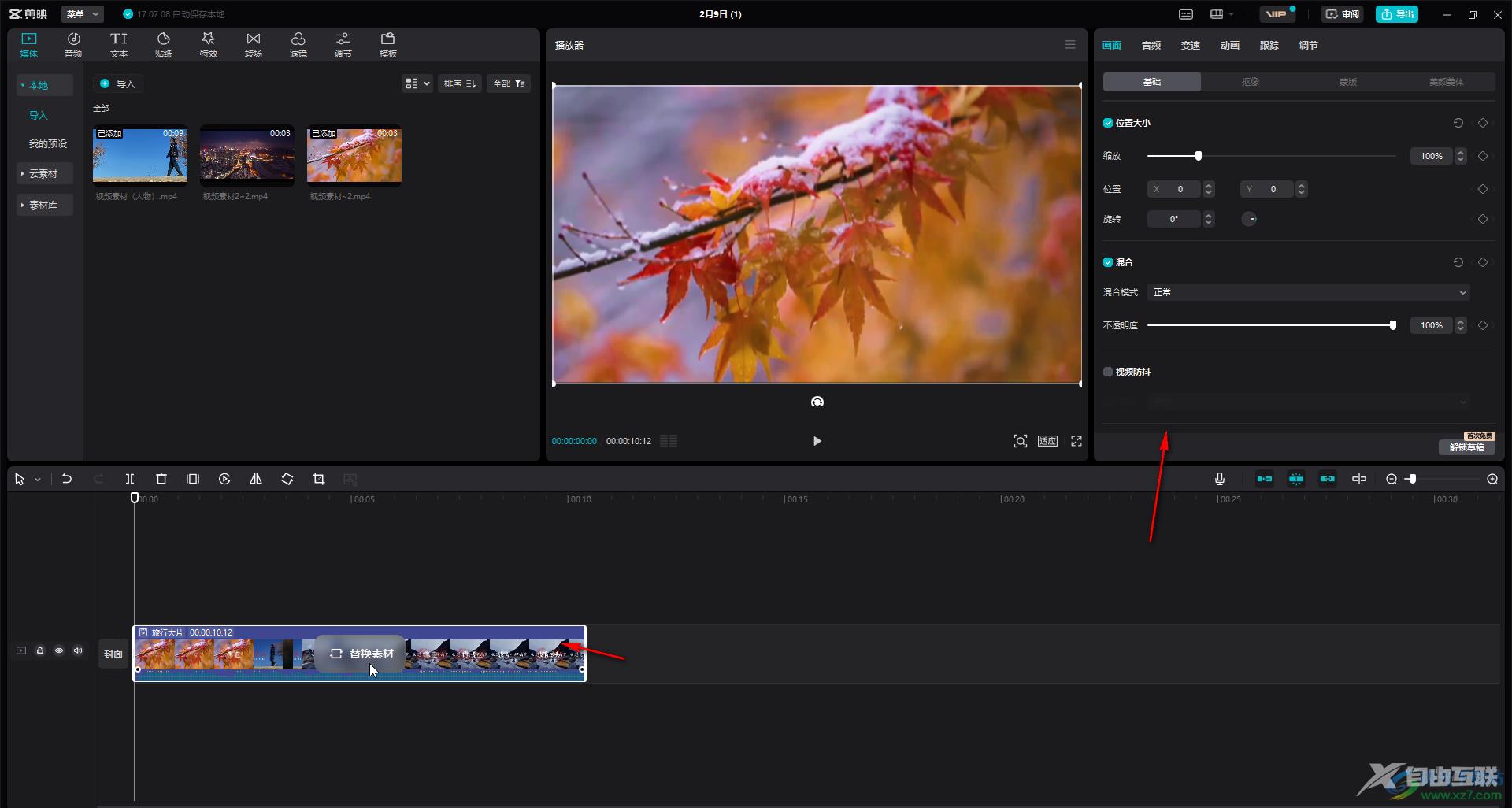
Task: Switch to the 跟踪 tracking tab
Action: coord(1269,46)
